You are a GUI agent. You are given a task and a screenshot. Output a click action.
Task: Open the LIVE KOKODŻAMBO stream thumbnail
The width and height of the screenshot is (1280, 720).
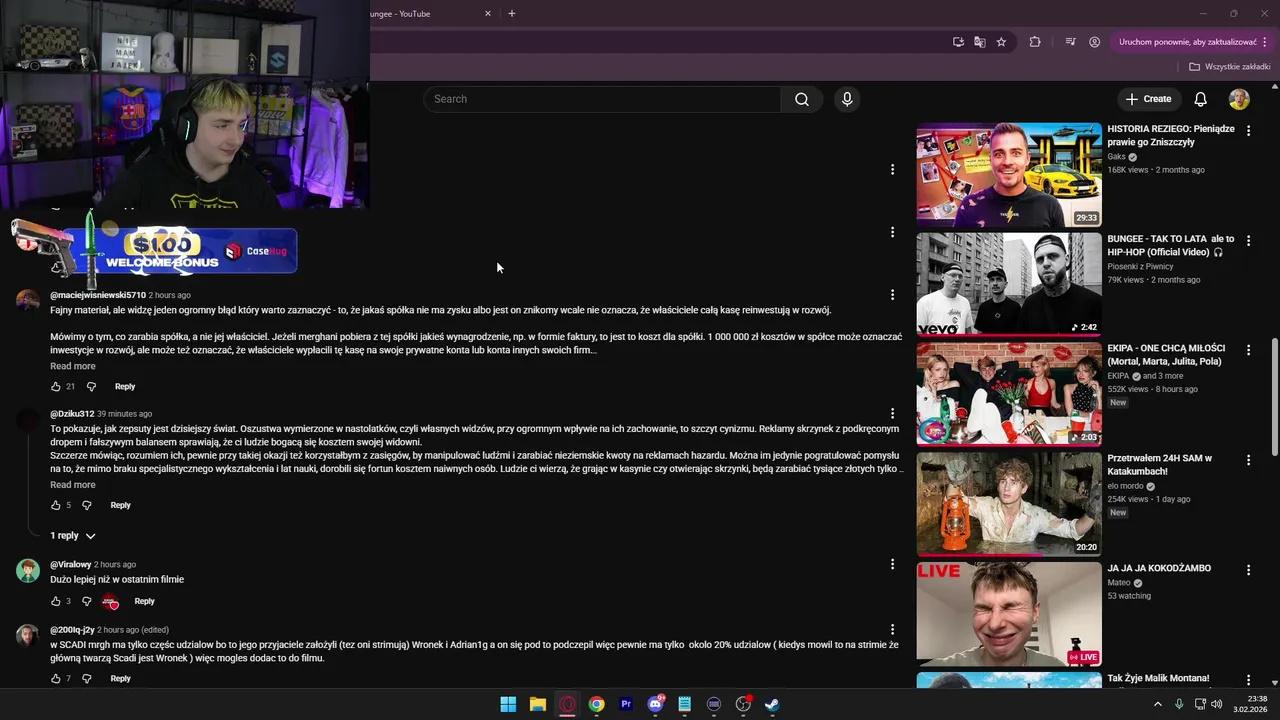click(1009, 614)
